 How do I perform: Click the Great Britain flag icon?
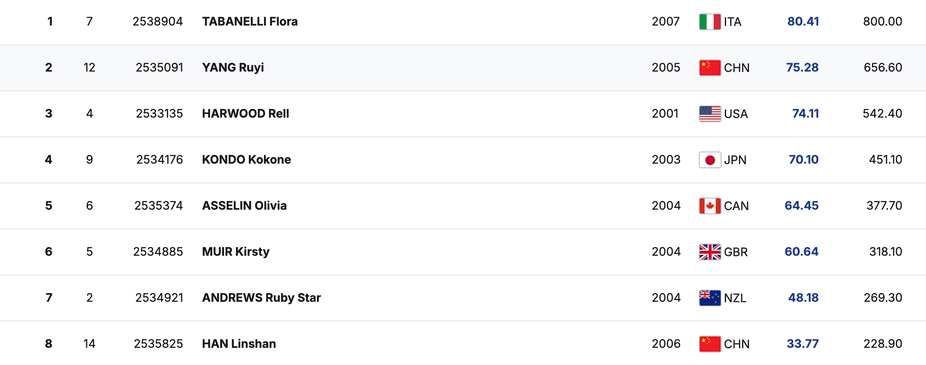[x=710, y=252]
